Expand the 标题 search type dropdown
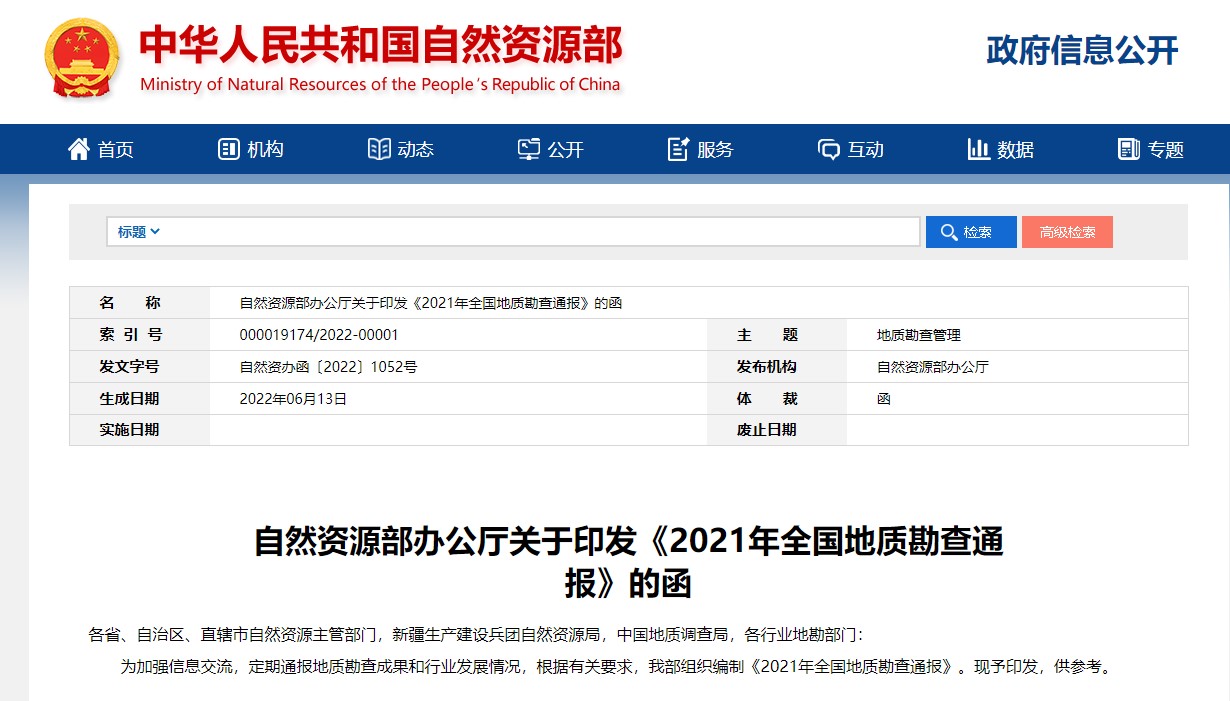The height and width of the screenshot is (701, 1230). pos(139,232)
